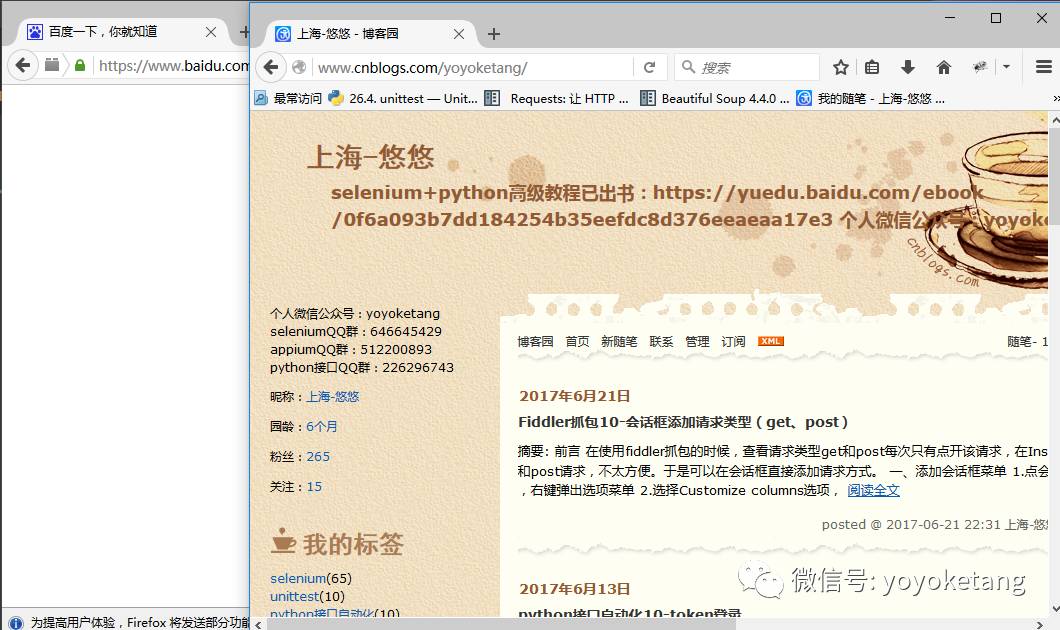
Task: Click the 关注 count 15 link
Action: (314, 487)
